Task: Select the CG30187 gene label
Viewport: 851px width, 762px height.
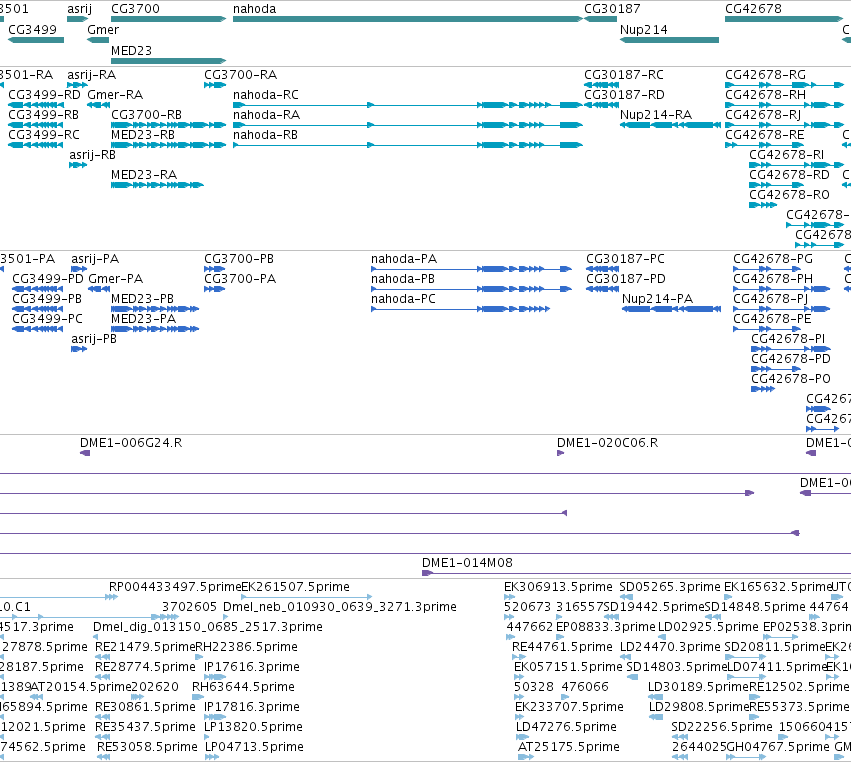Action: 612,9
